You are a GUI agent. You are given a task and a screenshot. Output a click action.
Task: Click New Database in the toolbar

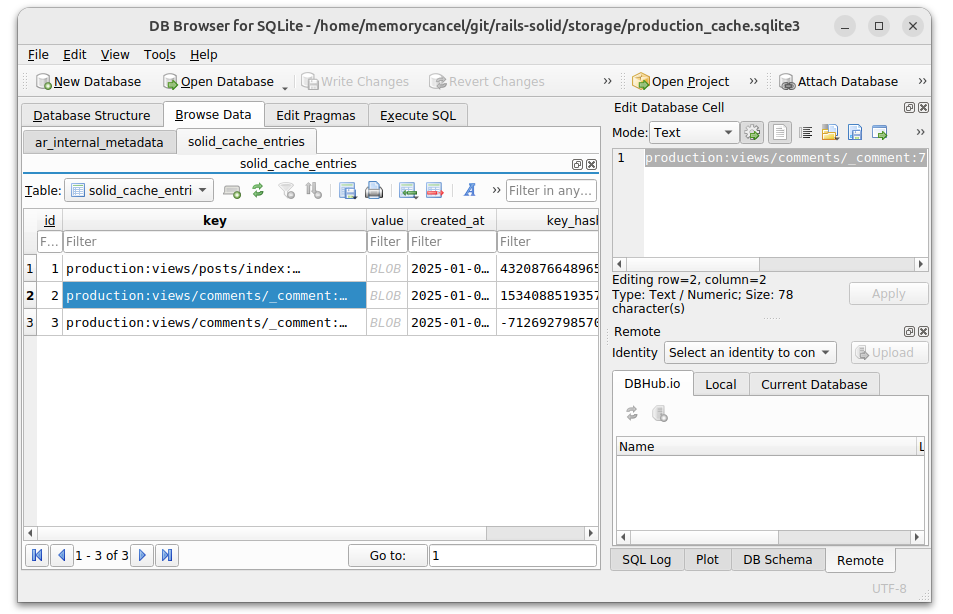coord(89,81)
